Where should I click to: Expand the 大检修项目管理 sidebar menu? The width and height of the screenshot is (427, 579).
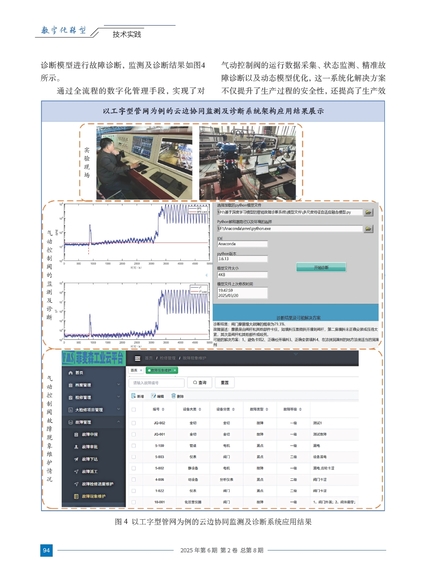click(x=94, y=410)
